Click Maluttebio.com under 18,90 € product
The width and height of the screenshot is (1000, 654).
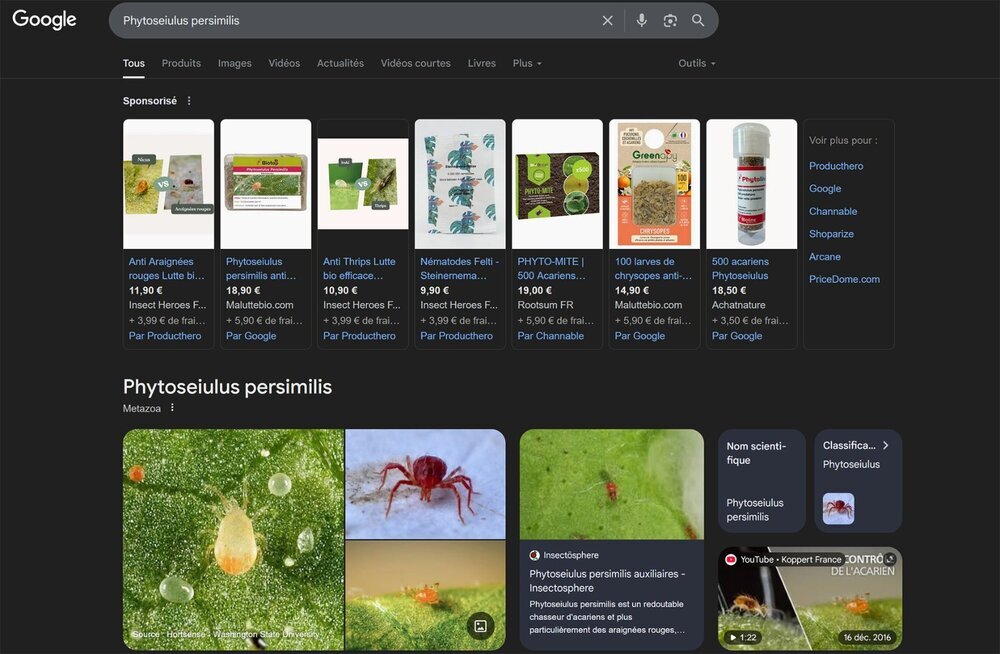(x=260, y=305)
